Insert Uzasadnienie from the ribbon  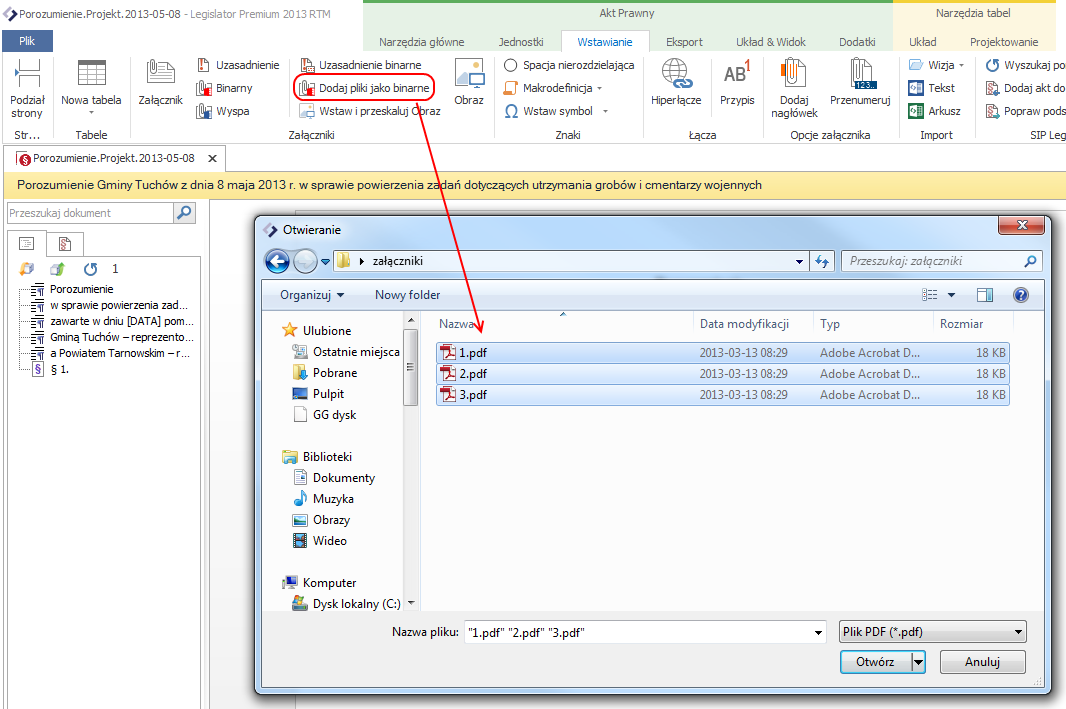pos(238,65)
